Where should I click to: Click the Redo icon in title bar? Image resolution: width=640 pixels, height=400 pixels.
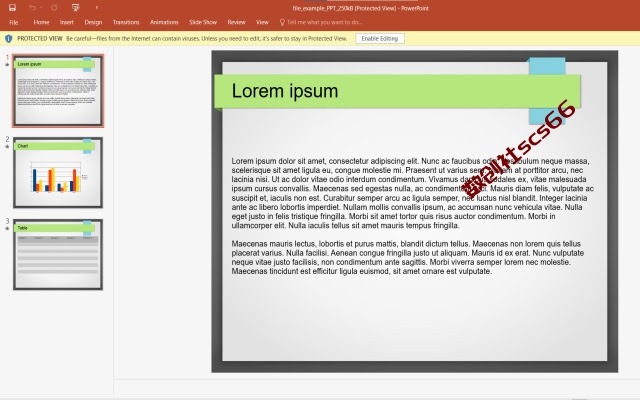tap(54, 7)
